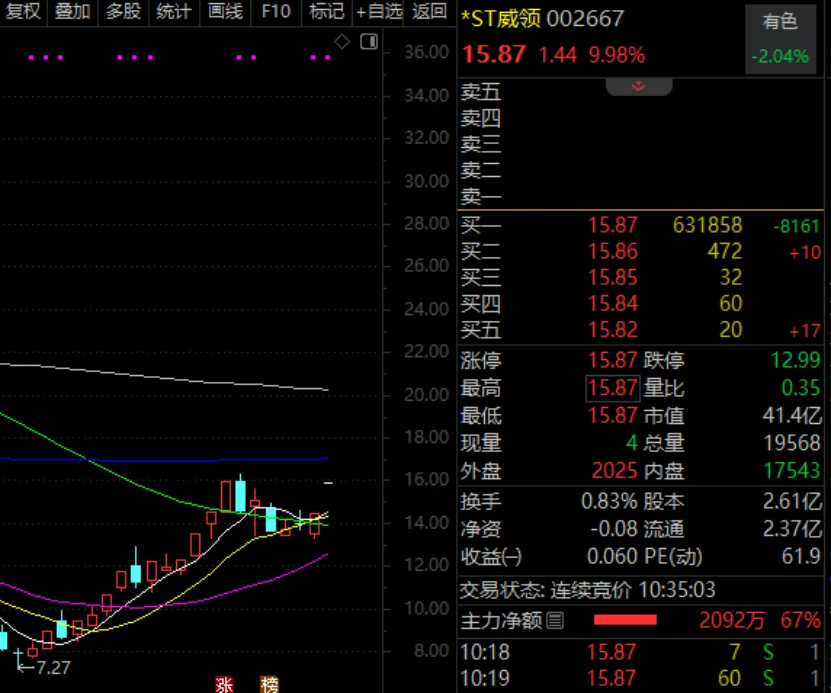Open 主力净额 detail list icon

pos(555,620)
